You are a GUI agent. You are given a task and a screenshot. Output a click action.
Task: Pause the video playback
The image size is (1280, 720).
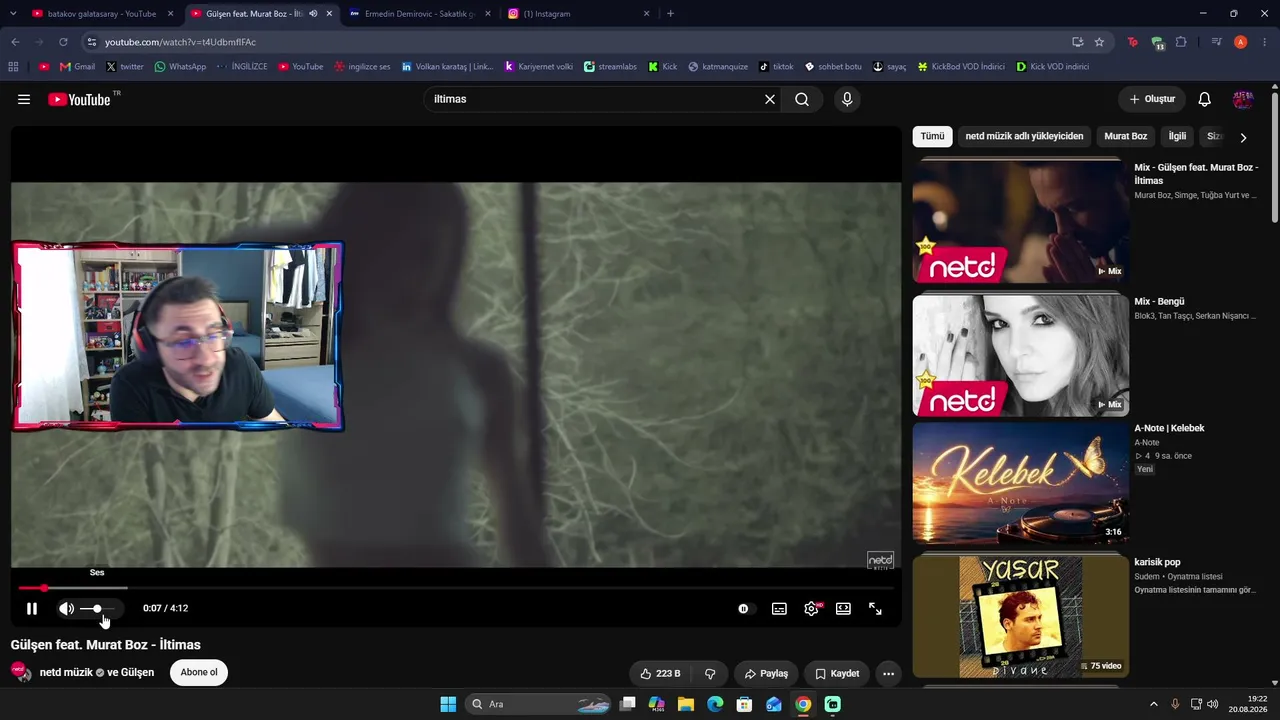pos(32,608)
